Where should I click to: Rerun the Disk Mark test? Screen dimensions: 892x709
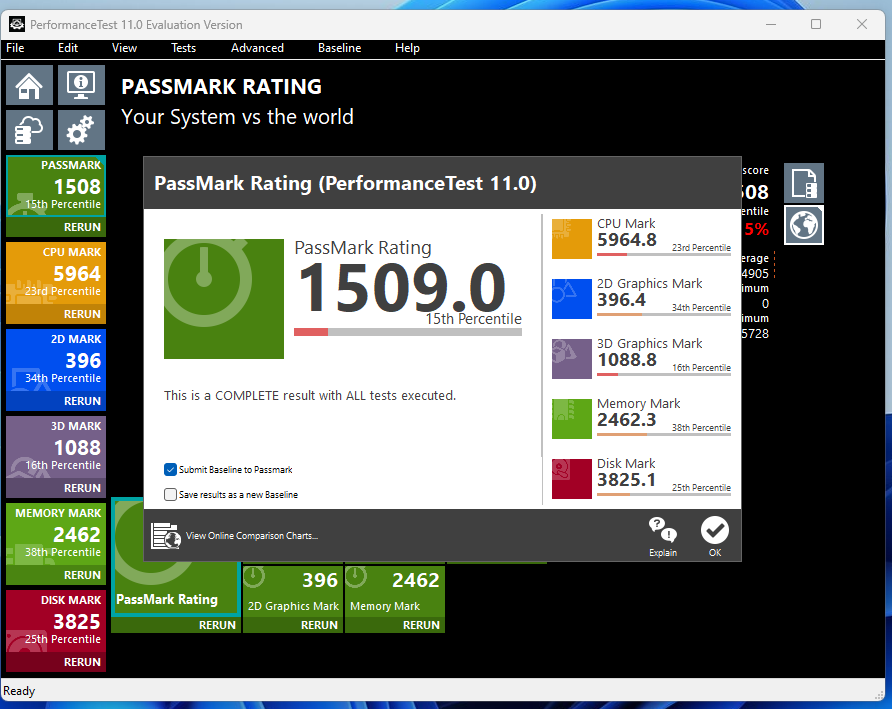pos(82,662)
